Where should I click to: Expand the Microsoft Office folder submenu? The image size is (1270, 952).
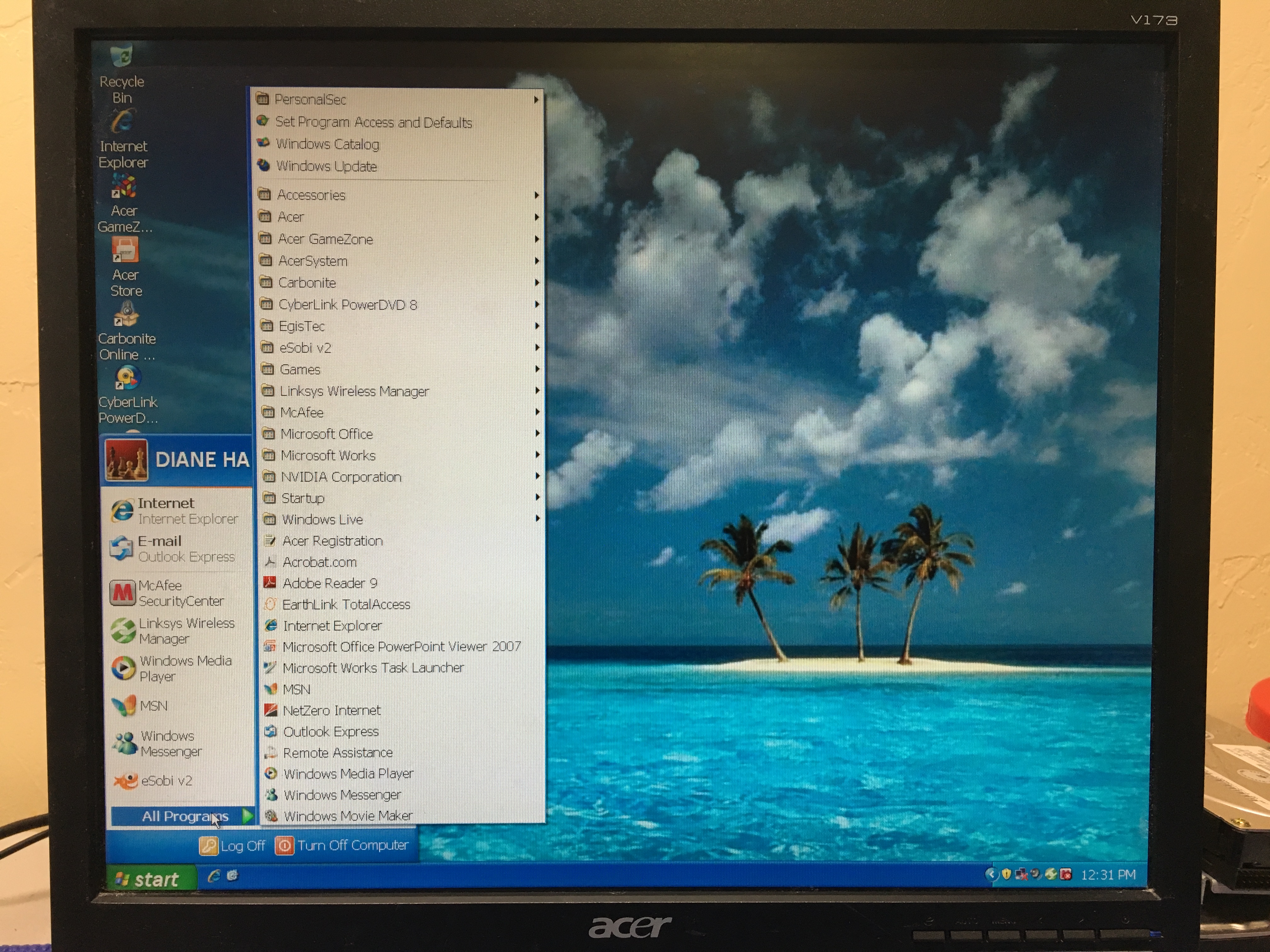(401, 434)
